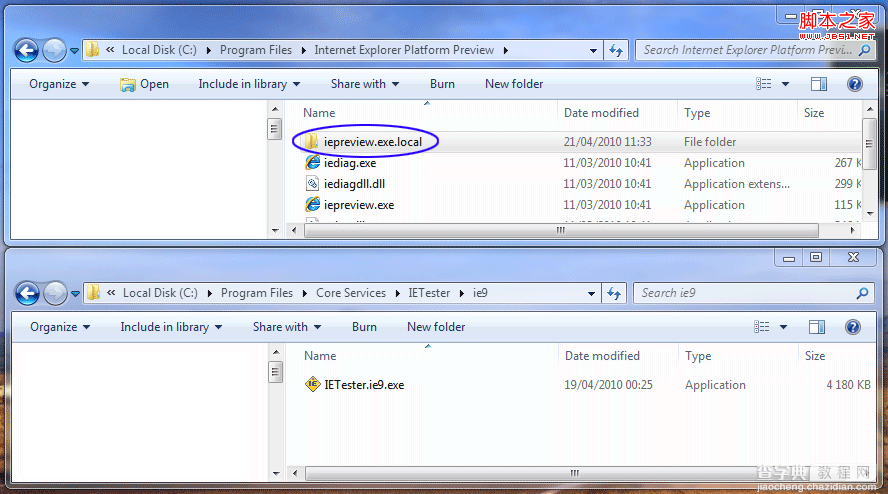Open Share with menu in ie9 window

[x=287, y=327]
